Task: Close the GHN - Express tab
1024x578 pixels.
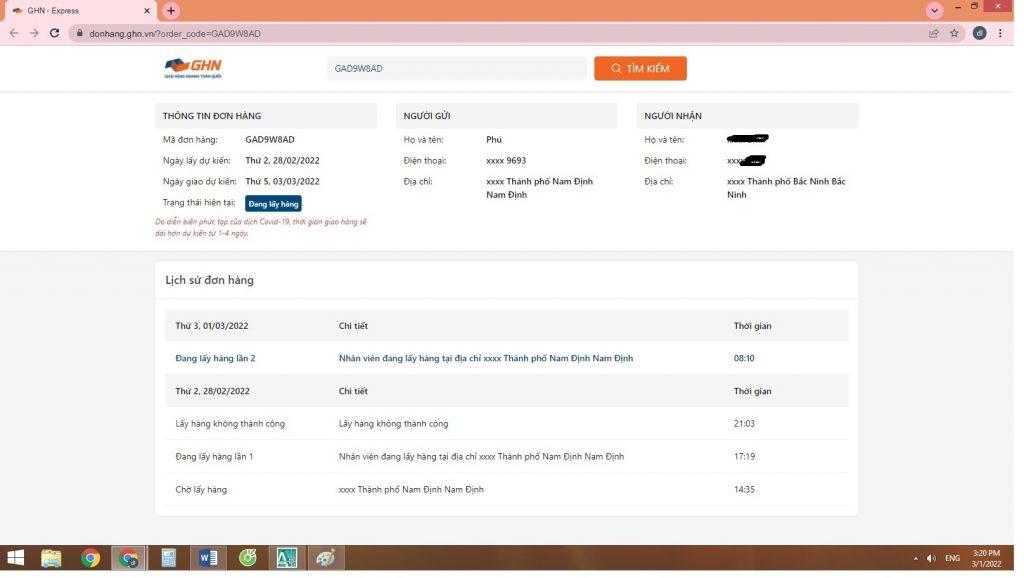Action: (147, 10)
